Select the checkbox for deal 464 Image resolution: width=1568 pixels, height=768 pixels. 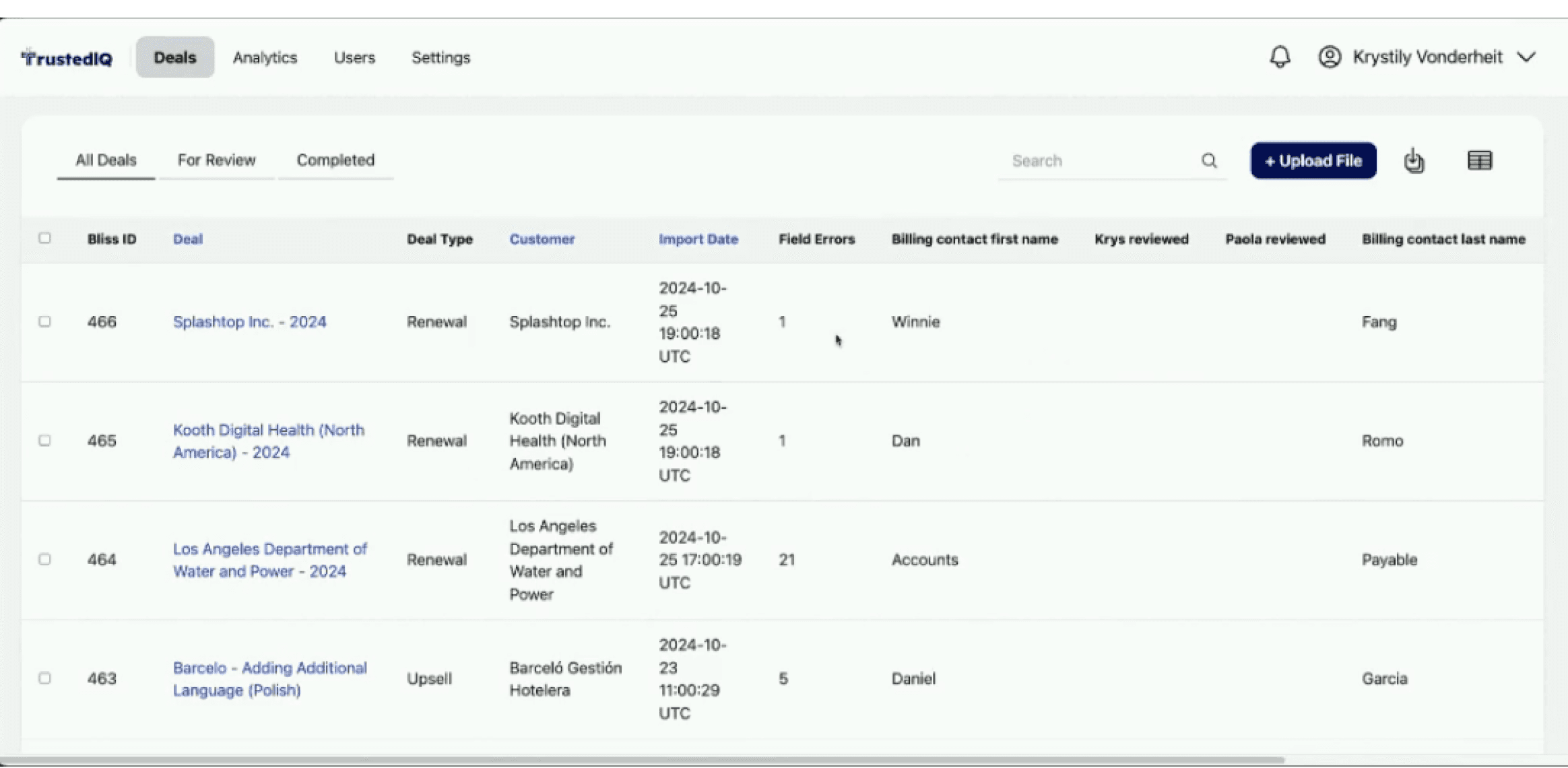click(44, 559)
